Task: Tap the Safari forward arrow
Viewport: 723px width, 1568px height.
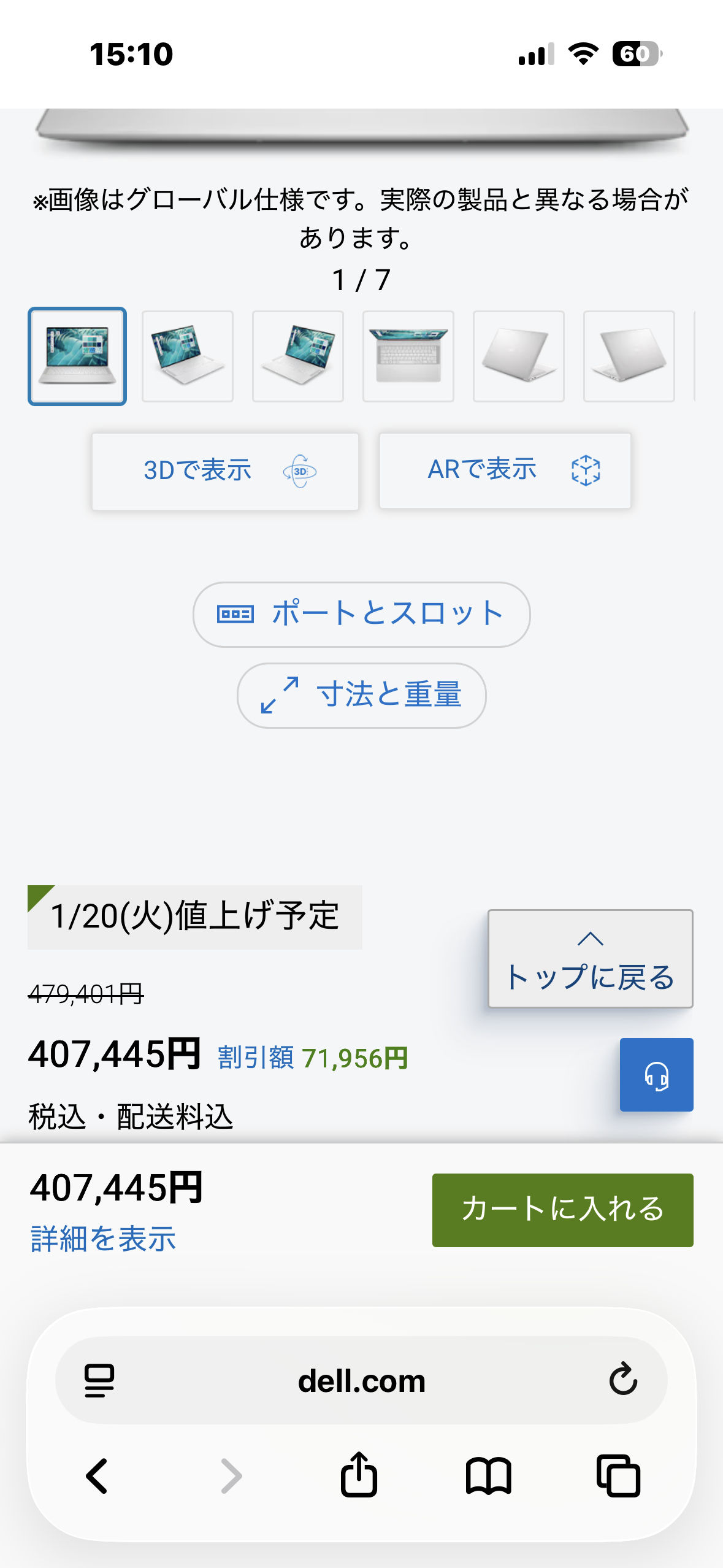Action: 231,1475
